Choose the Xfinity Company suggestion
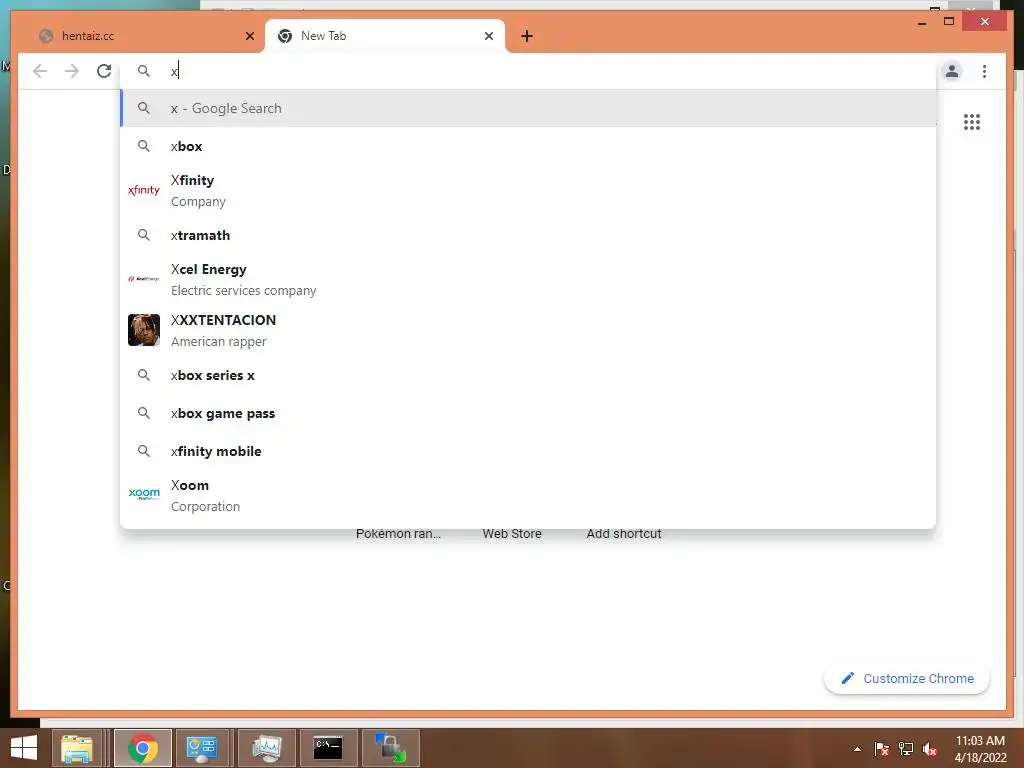 click(x=528, y=191)
